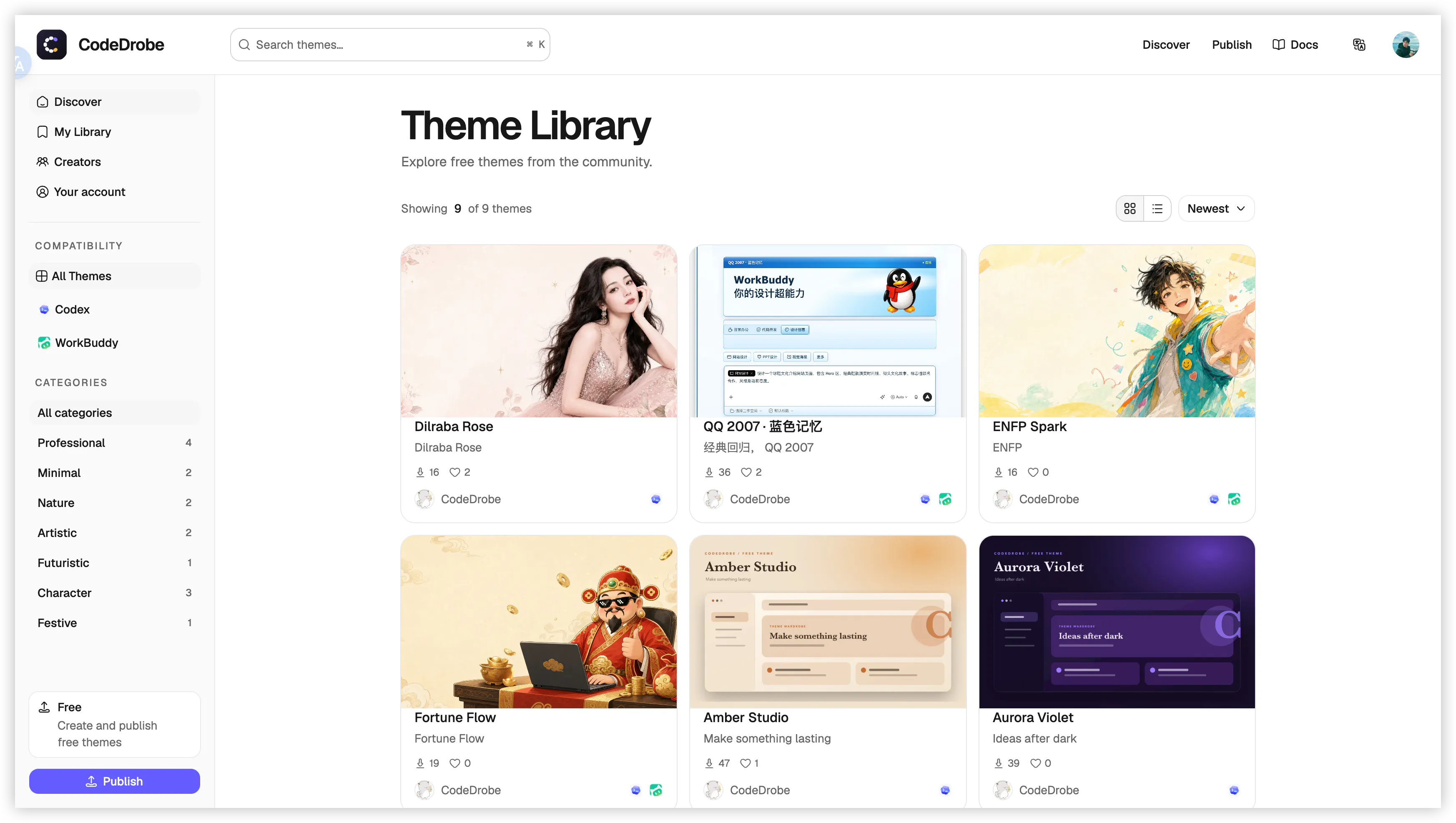Viewport: 1456px width, 823px height.
Task: Filter by Artistic category
Action: [114, 532]
